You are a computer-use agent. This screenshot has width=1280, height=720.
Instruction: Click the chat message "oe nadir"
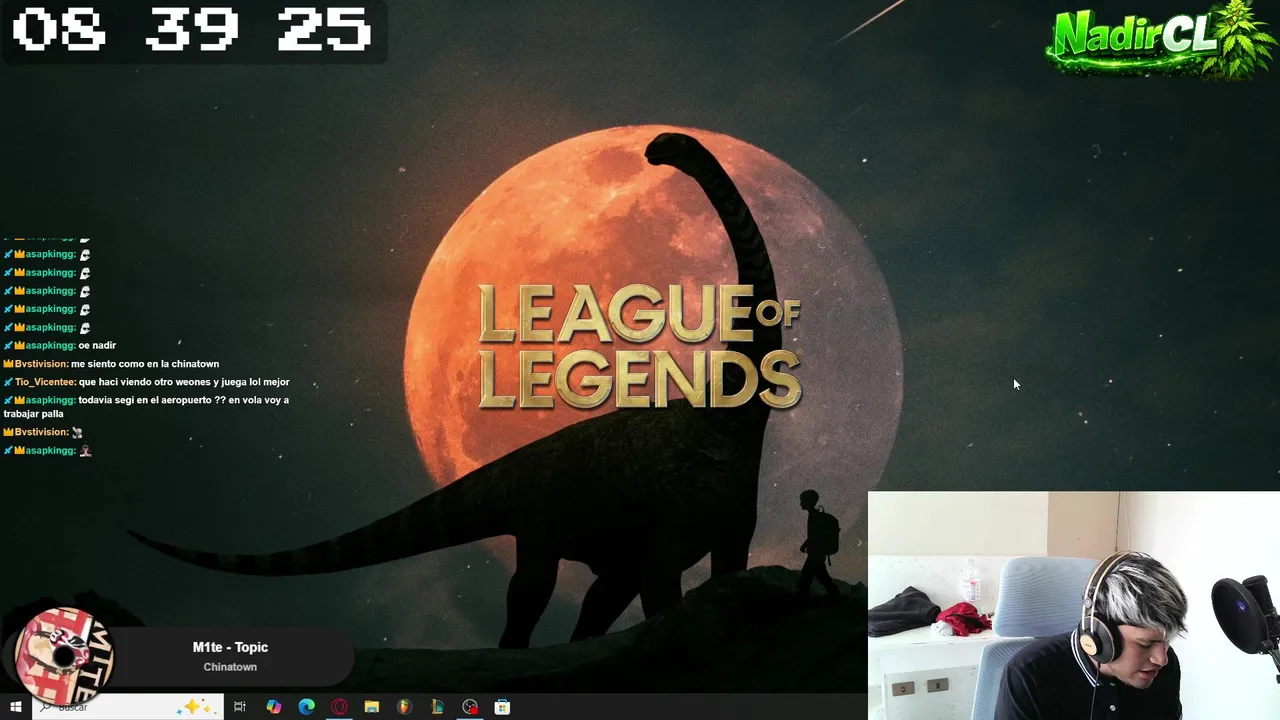tap(97, 346)
